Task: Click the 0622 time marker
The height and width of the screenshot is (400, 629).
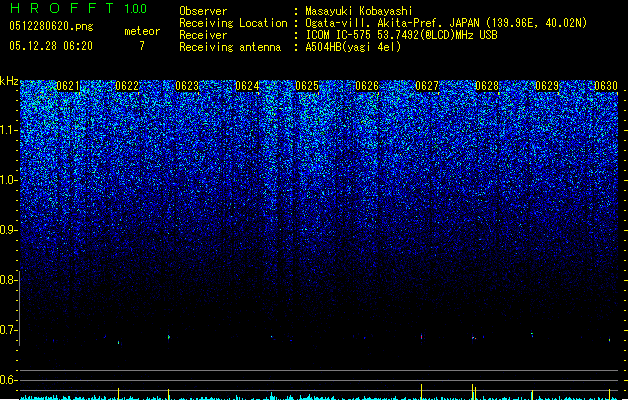Action: click(127, 86)
